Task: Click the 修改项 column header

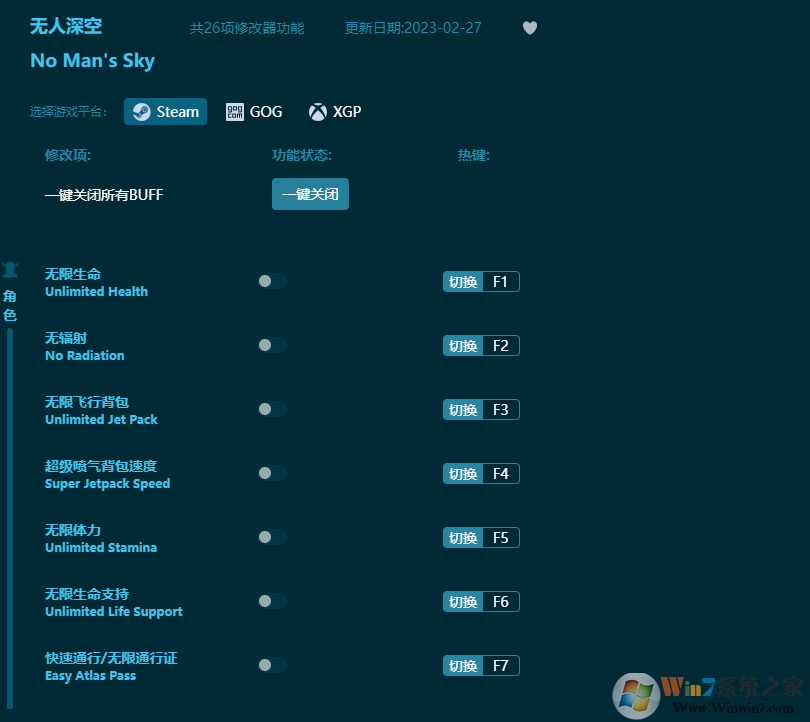Action: click(x=68, y=155)
